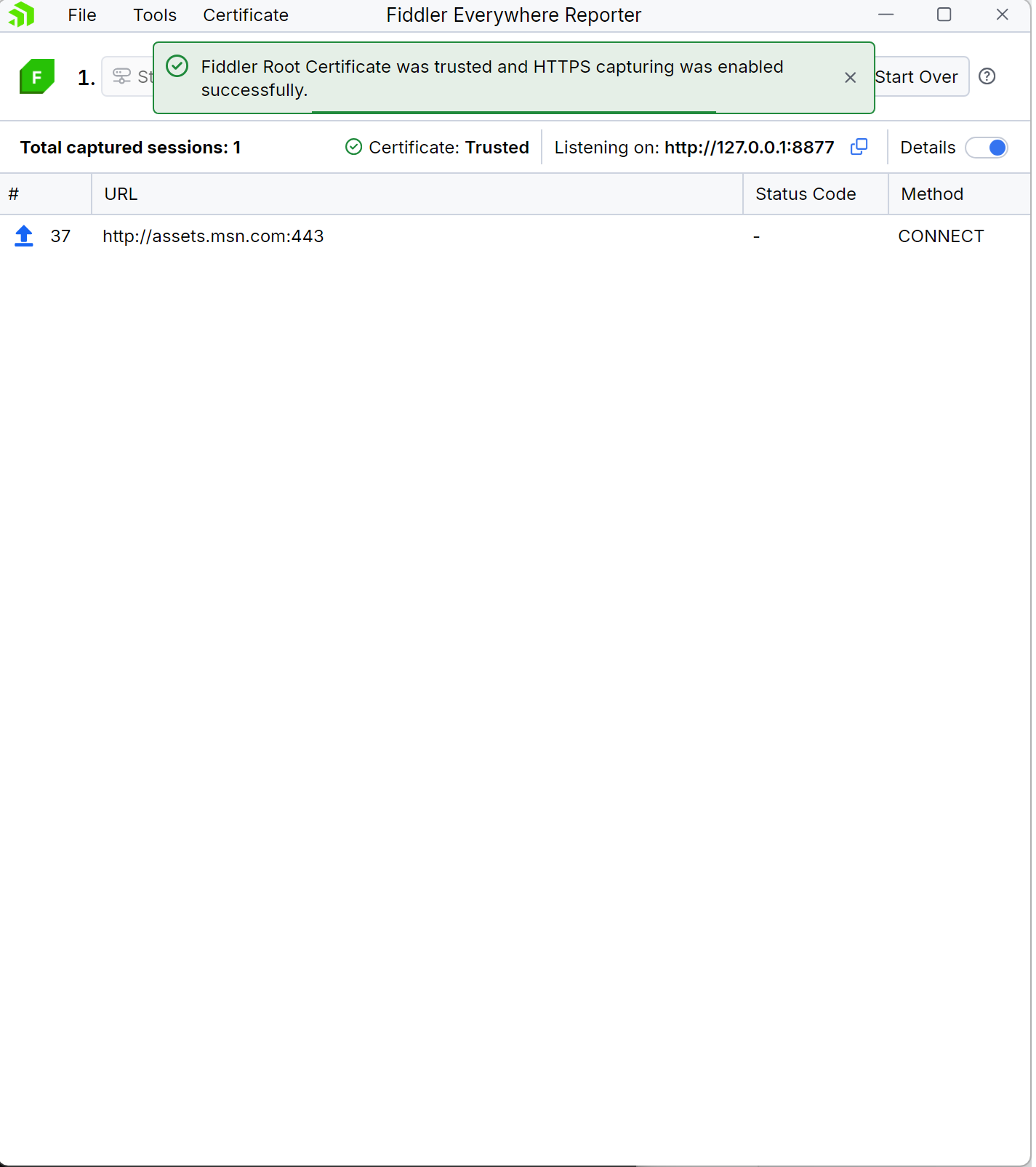Image resolution: width=1036 pixels, height=1167 pixels.
Task: Select the assets.msn.com:443 session URL
Action: [213, 236]
